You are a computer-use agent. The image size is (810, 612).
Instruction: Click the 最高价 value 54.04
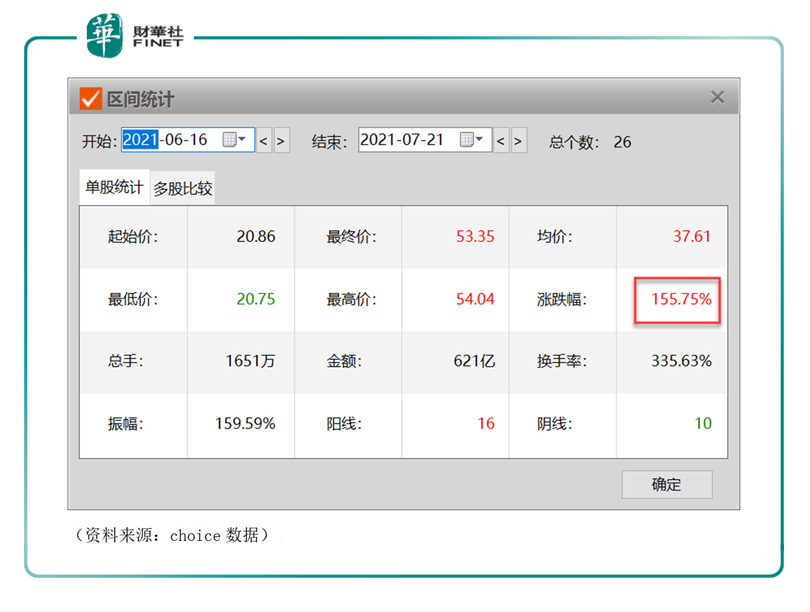coord(474,299)
